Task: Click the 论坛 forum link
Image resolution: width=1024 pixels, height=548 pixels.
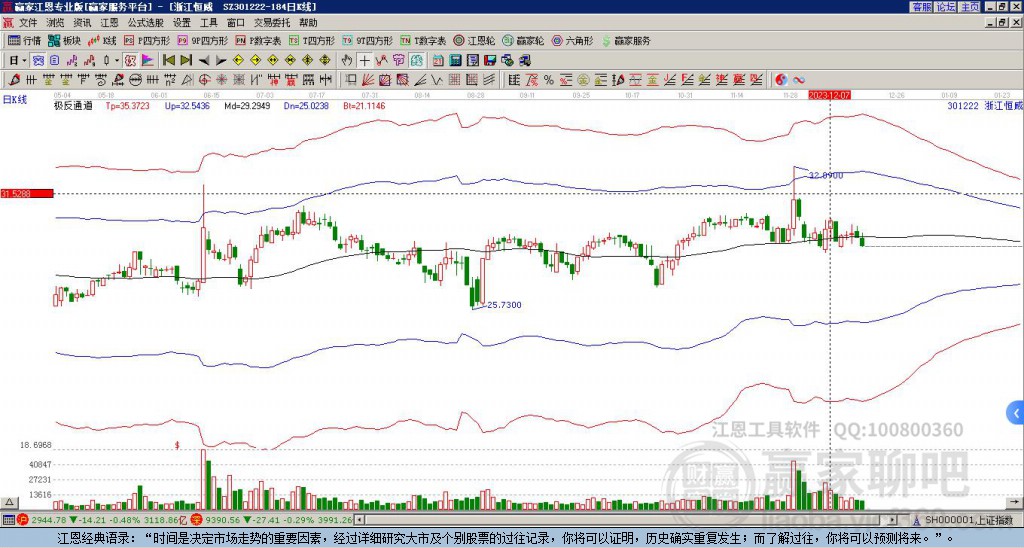Action: (x=946, y=7)
